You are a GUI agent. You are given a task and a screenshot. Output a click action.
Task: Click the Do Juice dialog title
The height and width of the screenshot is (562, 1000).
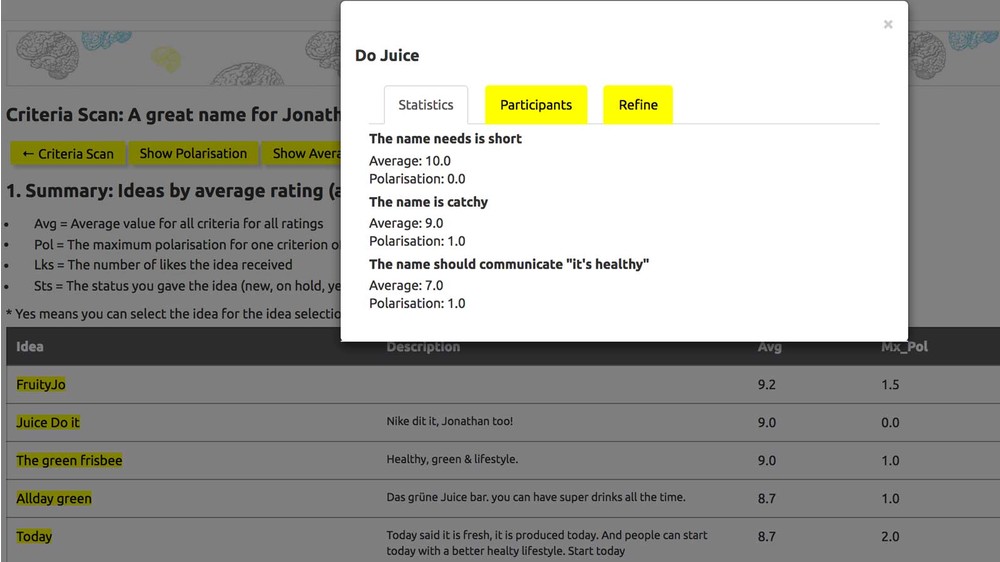click(x=387, y=56)
